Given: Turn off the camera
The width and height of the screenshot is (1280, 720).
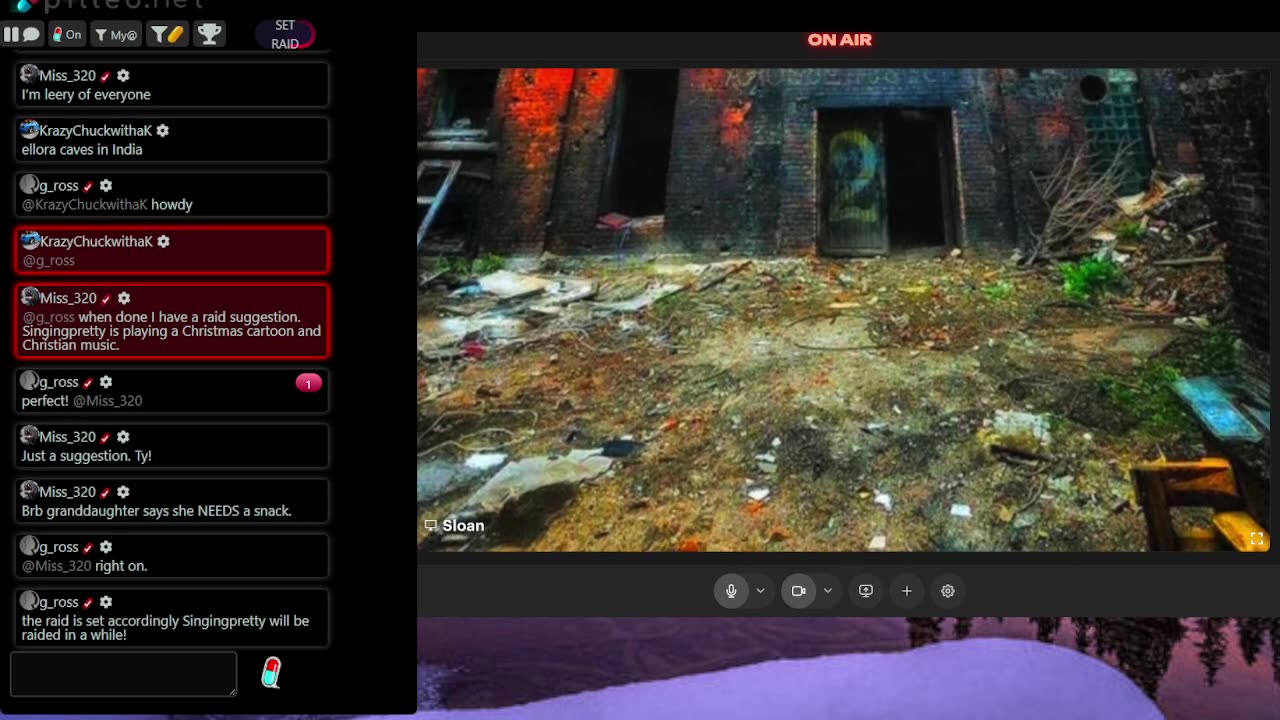Looking at the screenshot, I should click(x=798, y=591).
